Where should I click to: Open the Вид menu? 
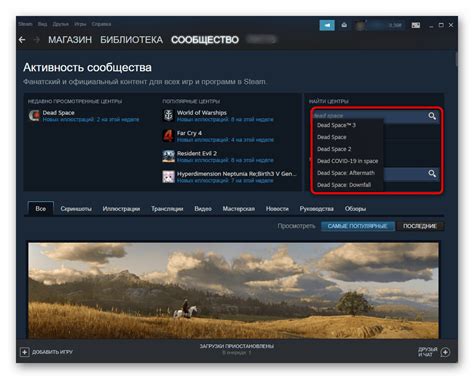(42, 24)
